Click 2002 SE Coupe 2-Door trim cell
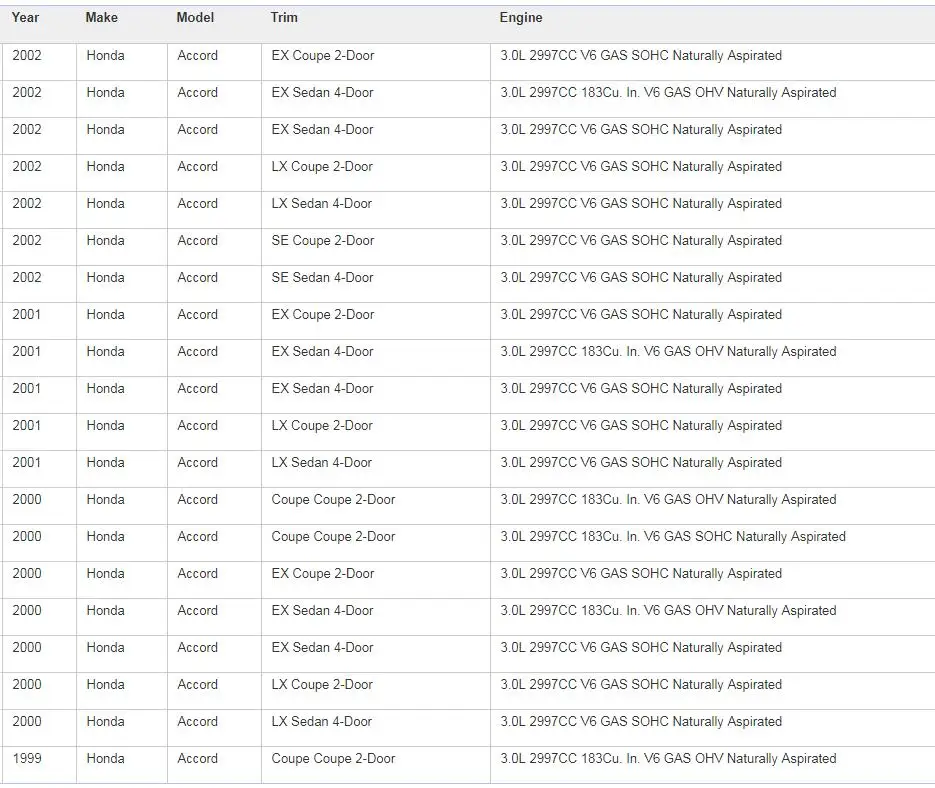The width and height of the screenshot is (935, 788). click(x=376, y=247)
